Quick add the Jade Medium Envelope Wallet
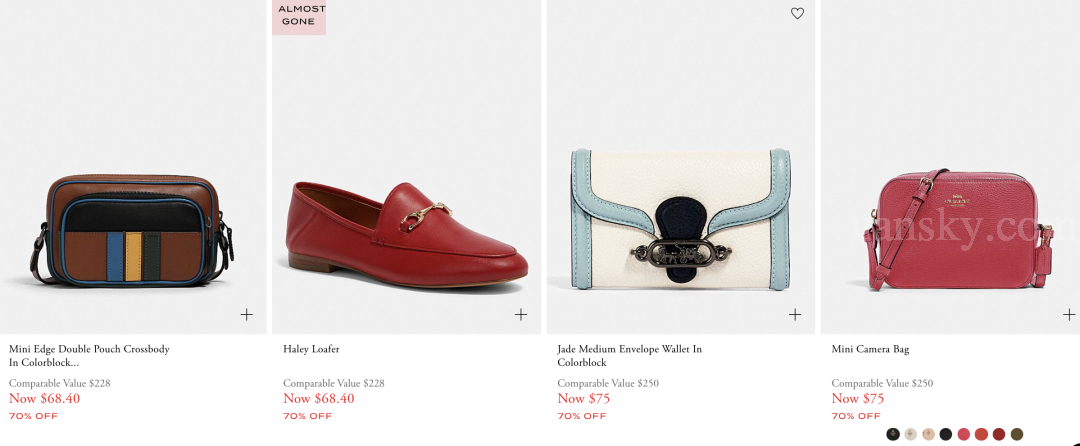Viewport: 1080px width, 446px height. tap(795, 314)
